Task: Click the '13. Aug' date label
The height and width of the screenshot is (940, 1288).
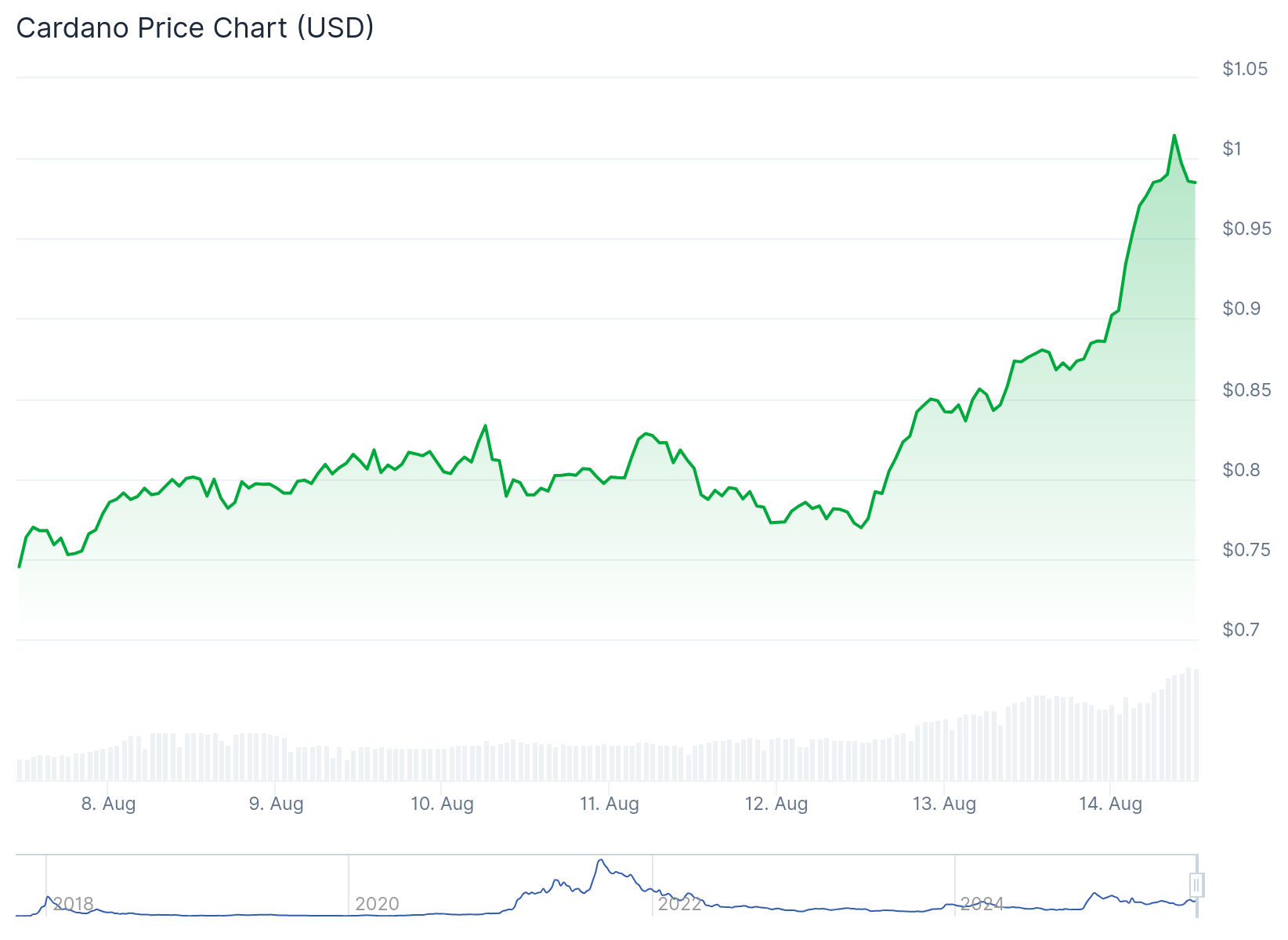Action: click(x=944, y=804)
